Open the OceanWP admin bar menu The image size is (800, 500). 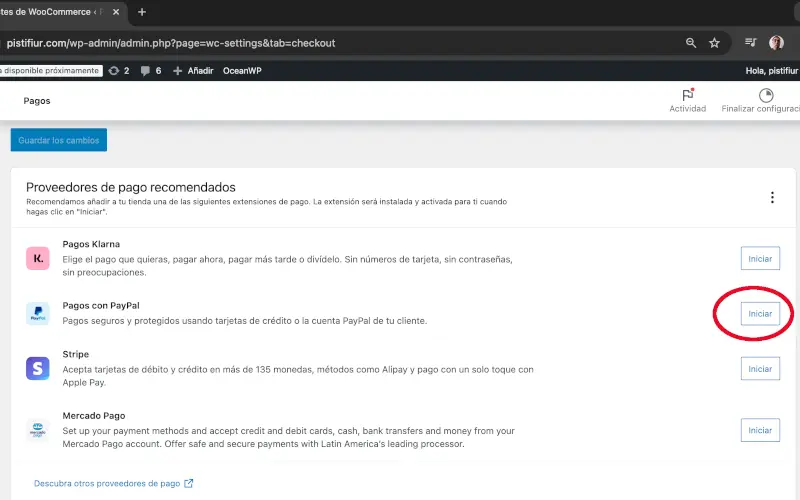click(242, 71)
